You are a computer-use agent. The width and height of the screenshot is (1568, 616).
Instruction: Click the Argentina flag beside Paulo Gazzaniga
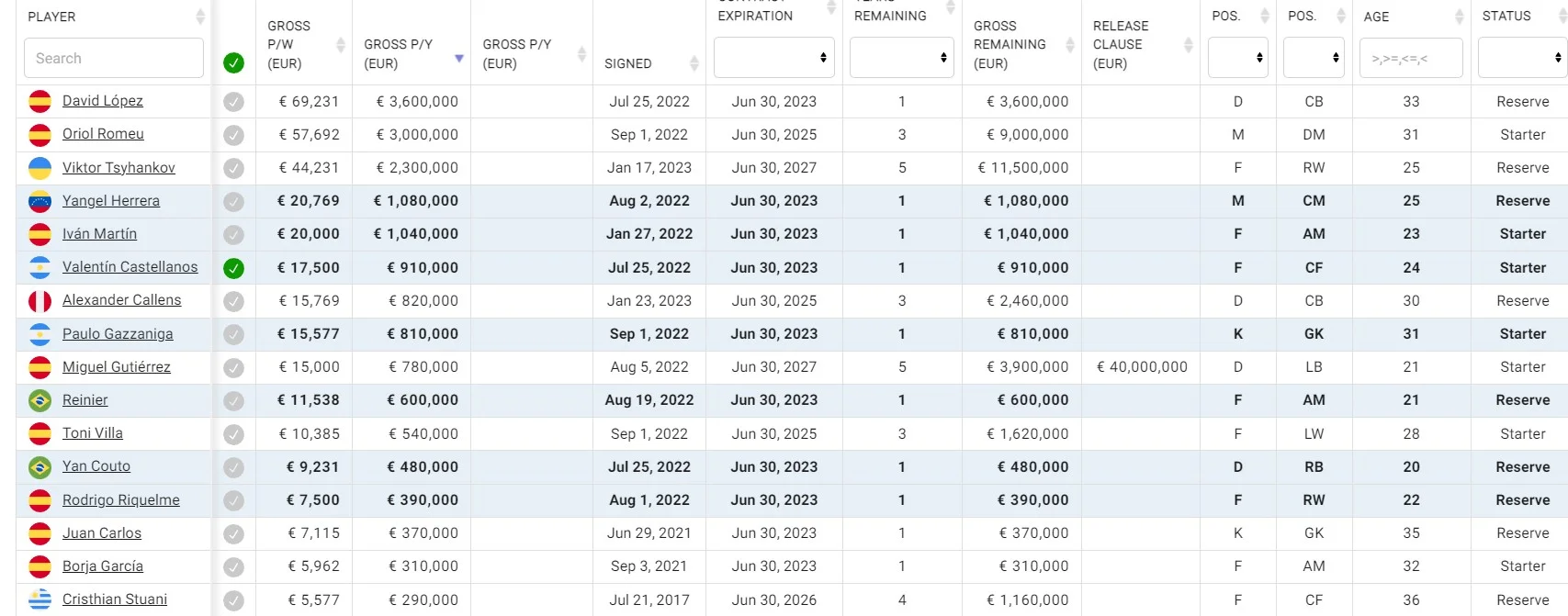pos(39,334)
